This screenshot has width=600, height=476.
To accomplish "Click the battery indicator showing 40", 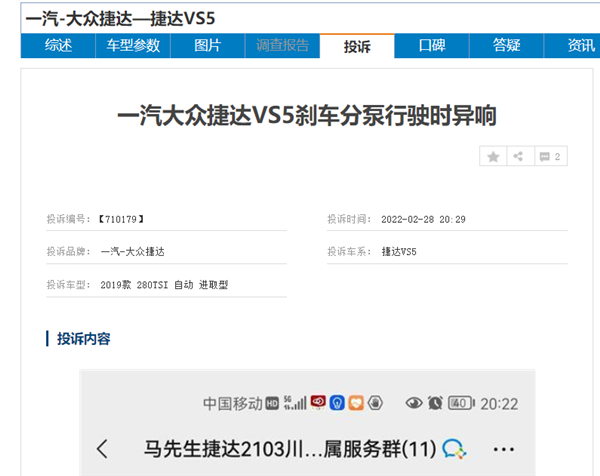I will 461,403.
